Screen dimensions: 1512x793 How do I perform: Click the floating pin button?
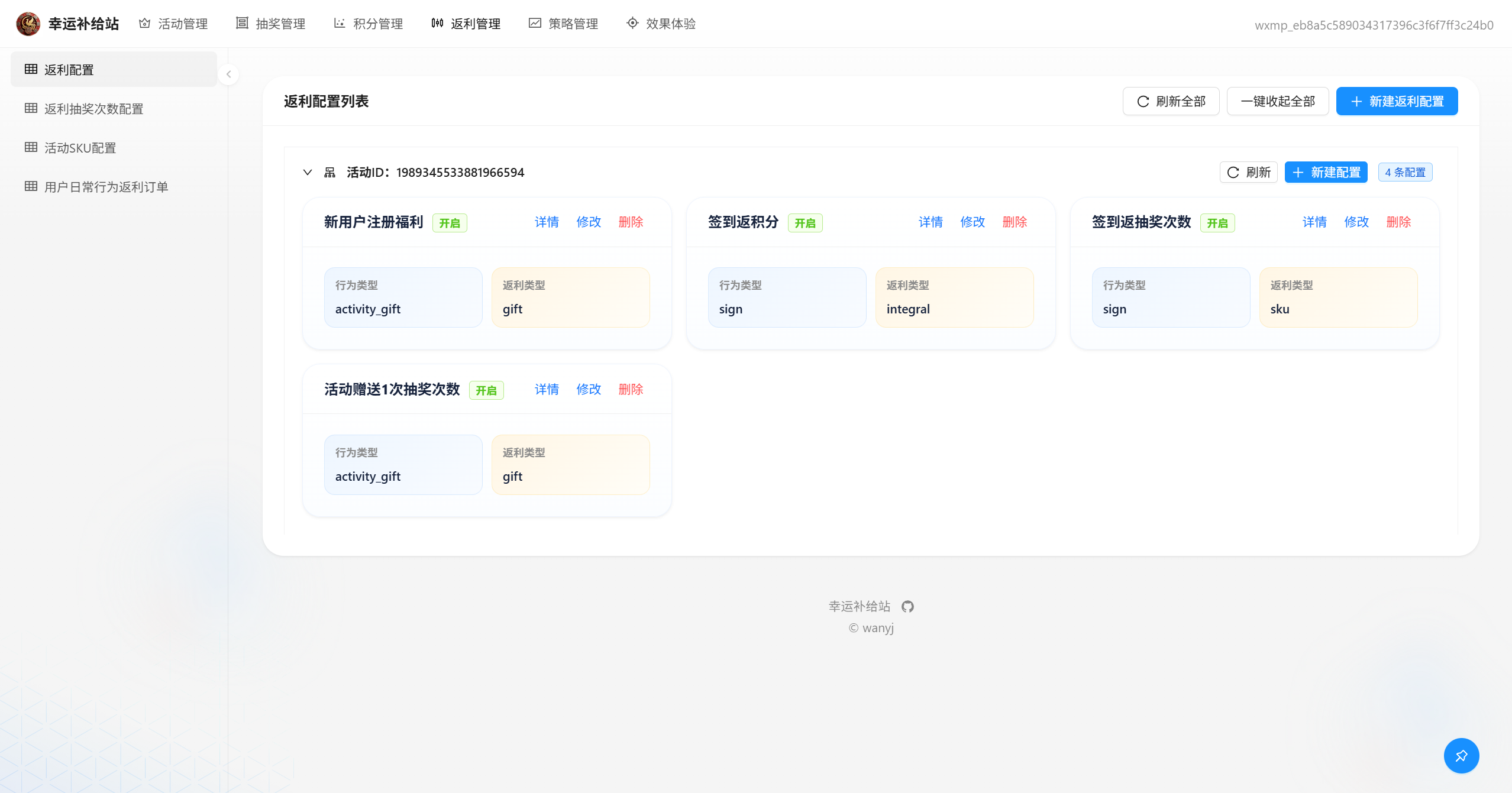pos(1461,756)
